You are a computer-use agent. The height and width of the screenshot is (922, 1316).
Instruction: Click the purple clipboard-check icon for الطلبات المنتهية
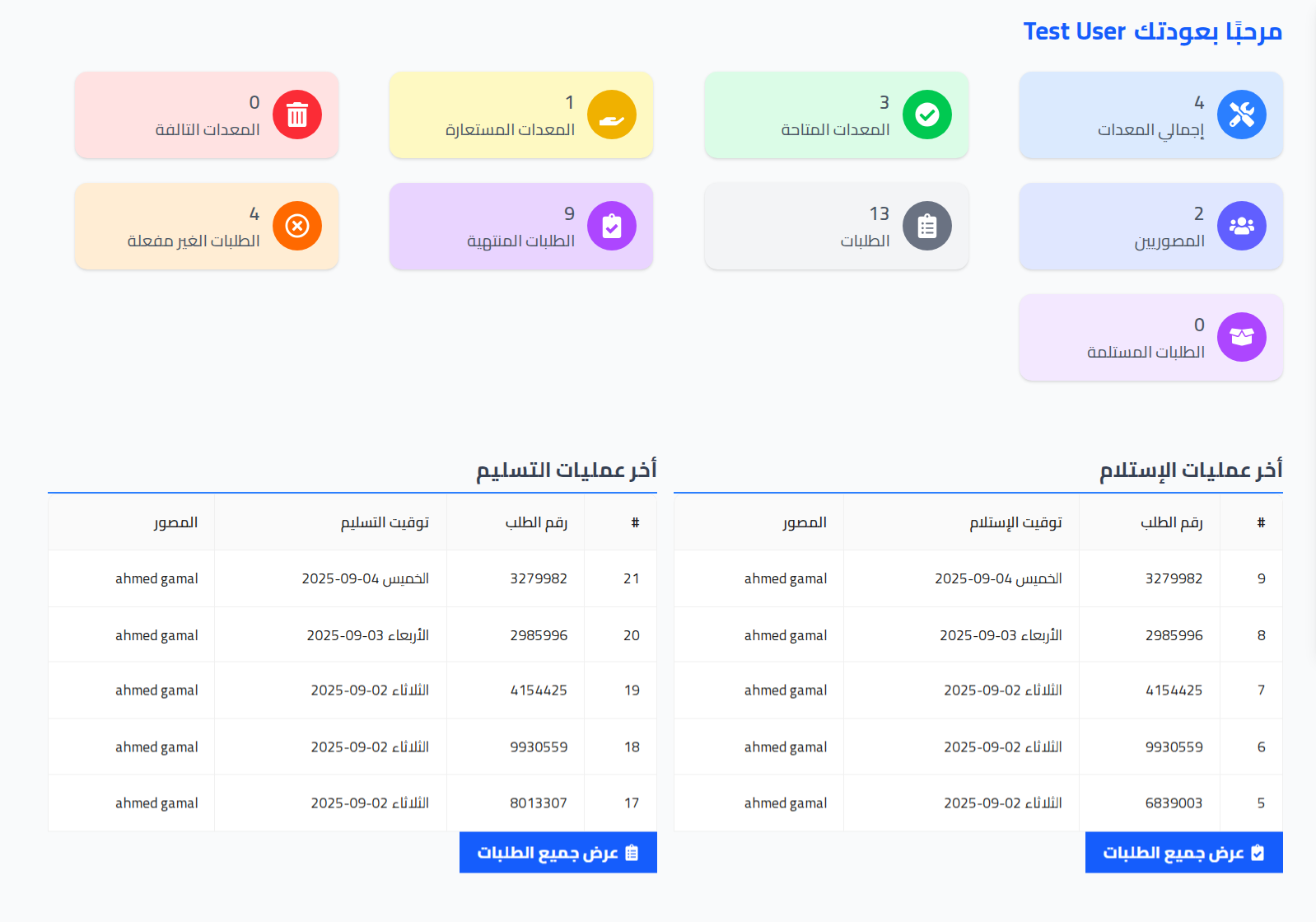[x=611, y=226]
